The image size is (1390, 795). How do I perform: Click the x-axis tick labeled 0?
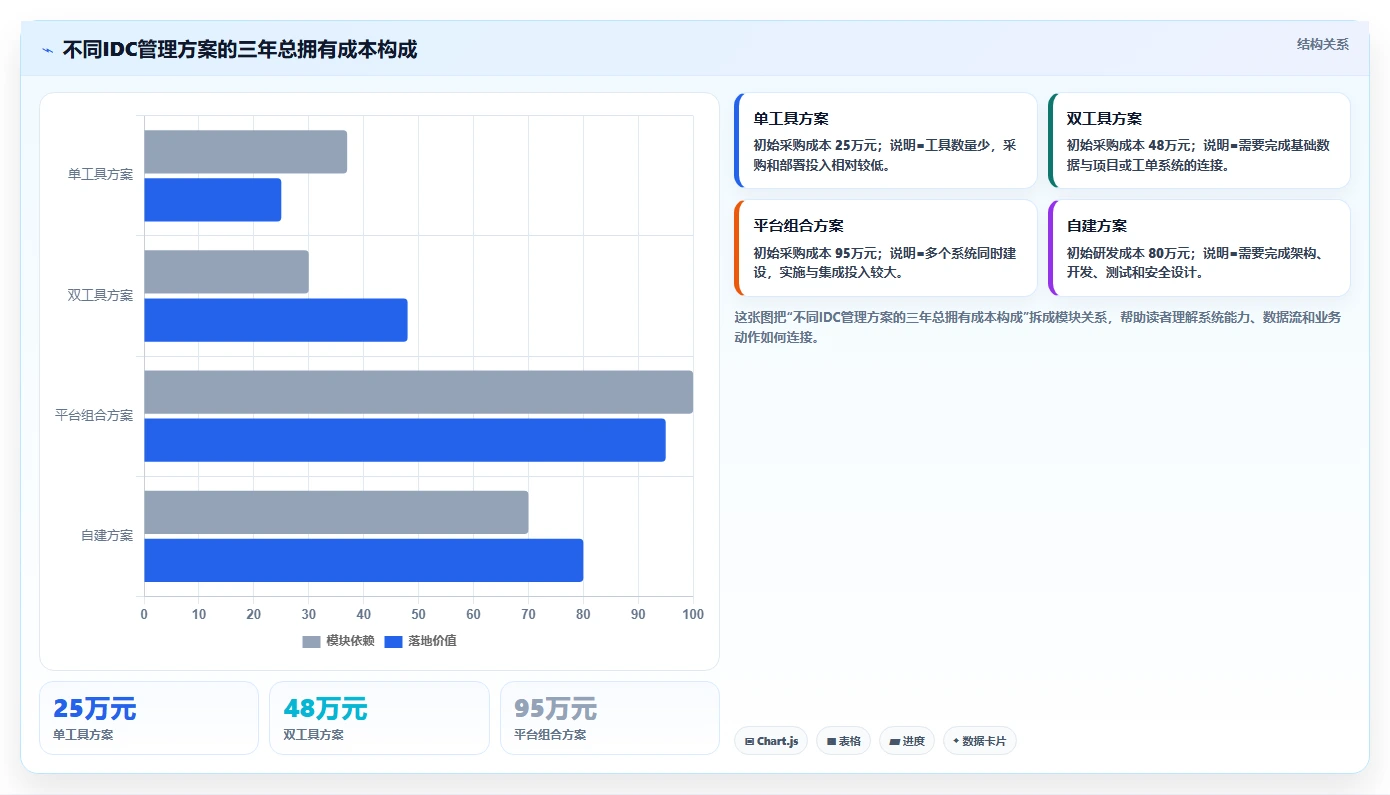(144, 614)
